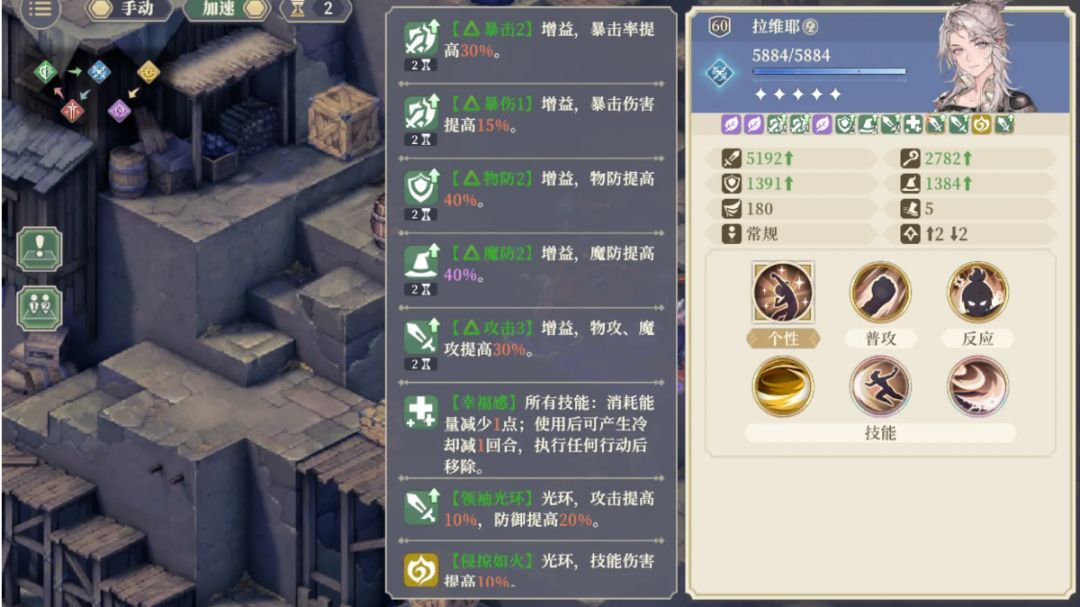Select the 个性 trait skill icon
The height and width of the screenshot is (607, 1080).
click(x=783, y=292)
